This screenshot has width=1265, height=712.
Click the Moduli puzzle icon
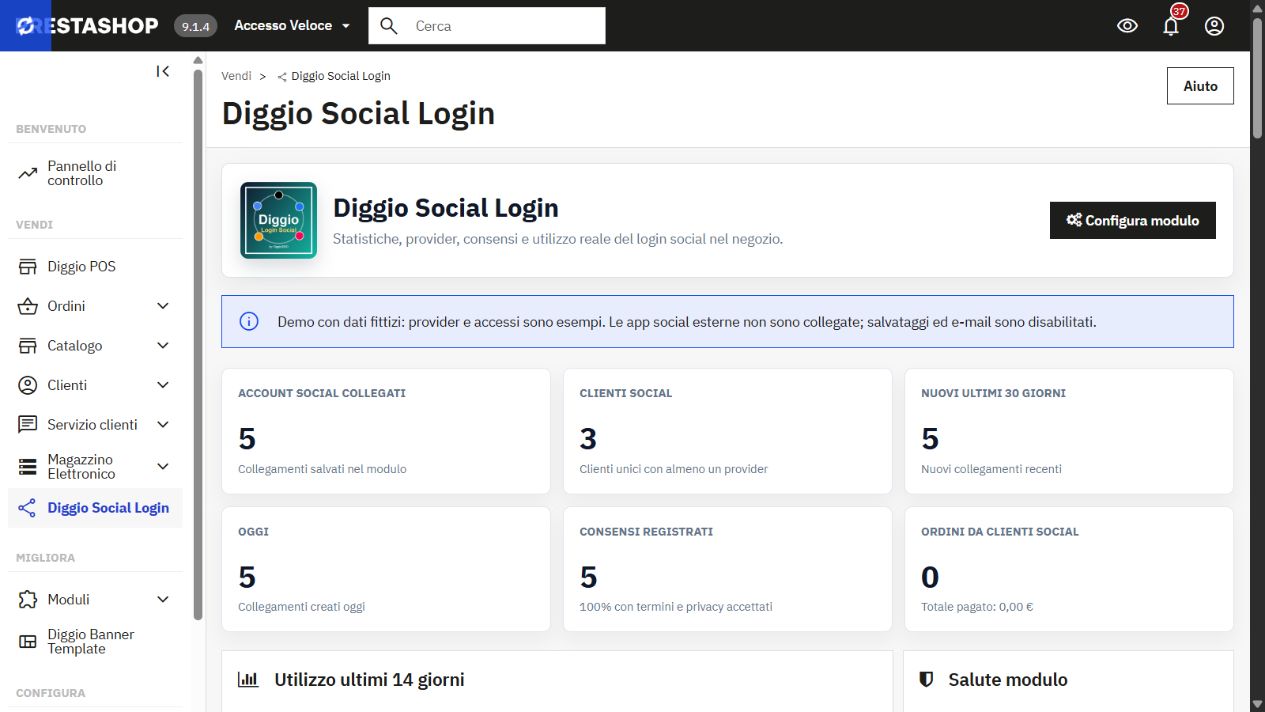click(x=28, y=600)
